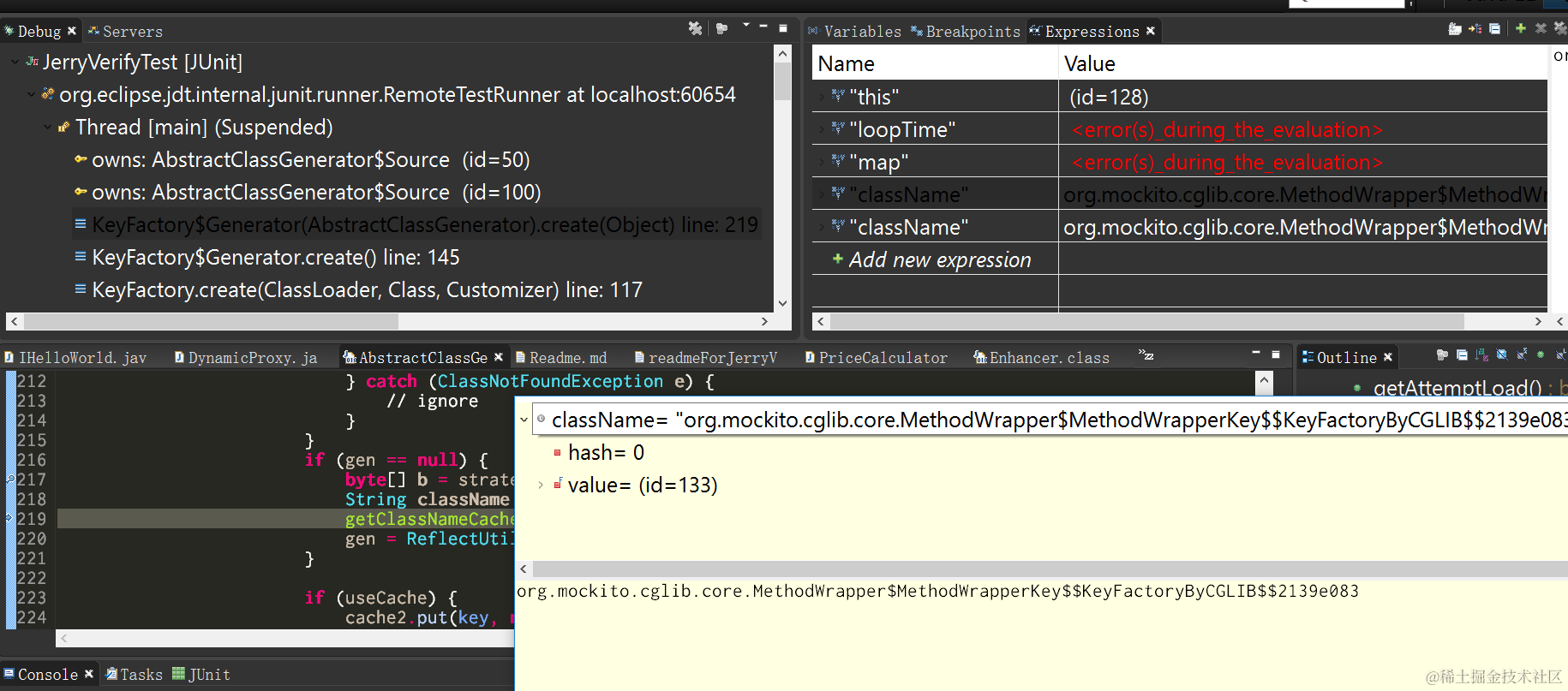Click right arrow of Debug horizontal scrollbar
1568x691 pixels.
coord(764,322)
